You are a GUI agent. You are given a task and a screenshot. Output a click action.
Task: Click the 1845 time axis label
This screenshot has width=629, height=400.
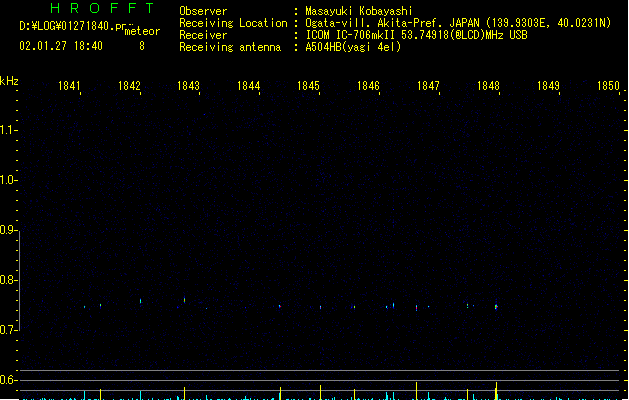click(x=308, y=86)
